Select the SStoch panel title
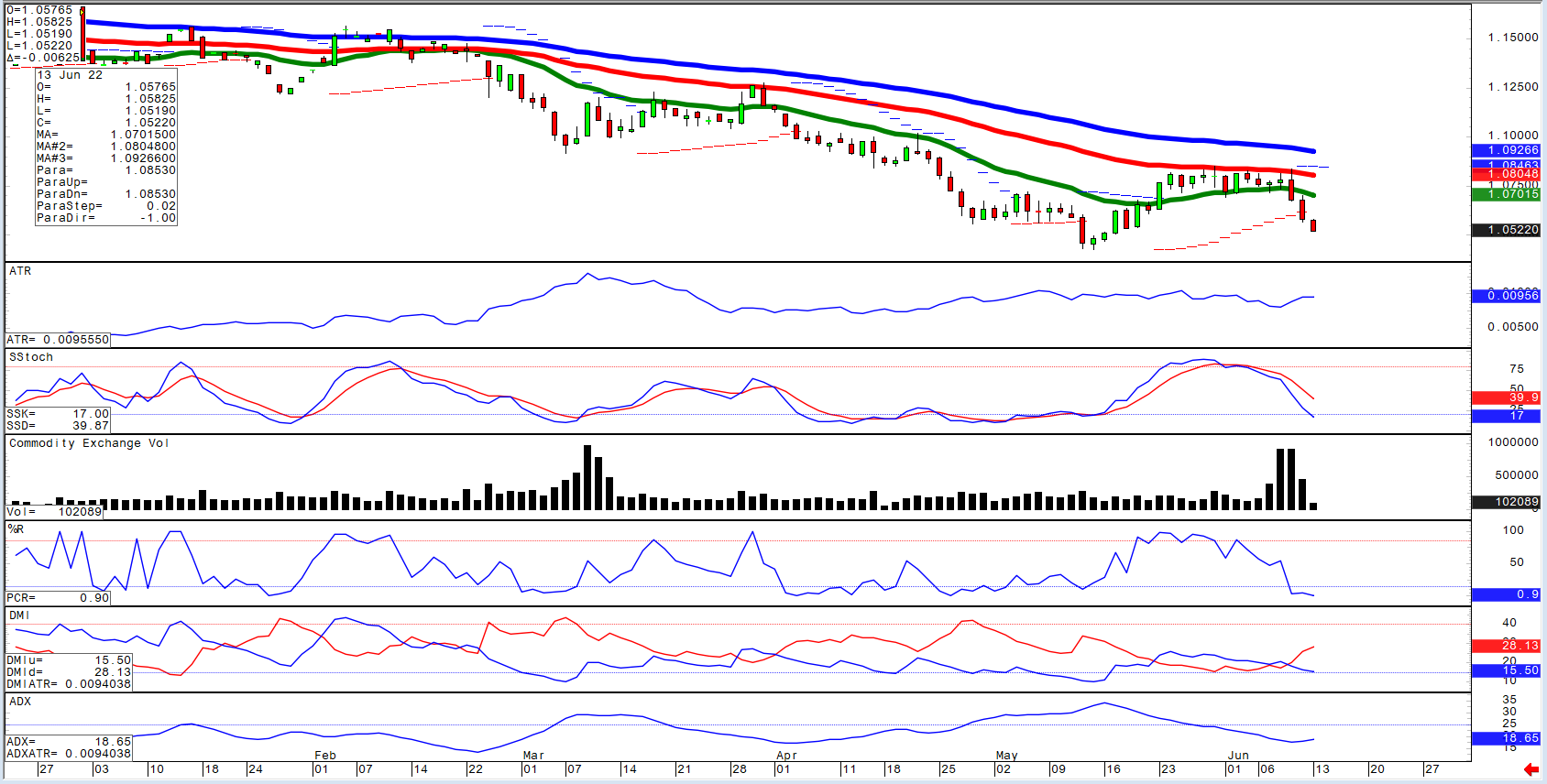The image size is (1547, 784). click(x=31, y=357)
